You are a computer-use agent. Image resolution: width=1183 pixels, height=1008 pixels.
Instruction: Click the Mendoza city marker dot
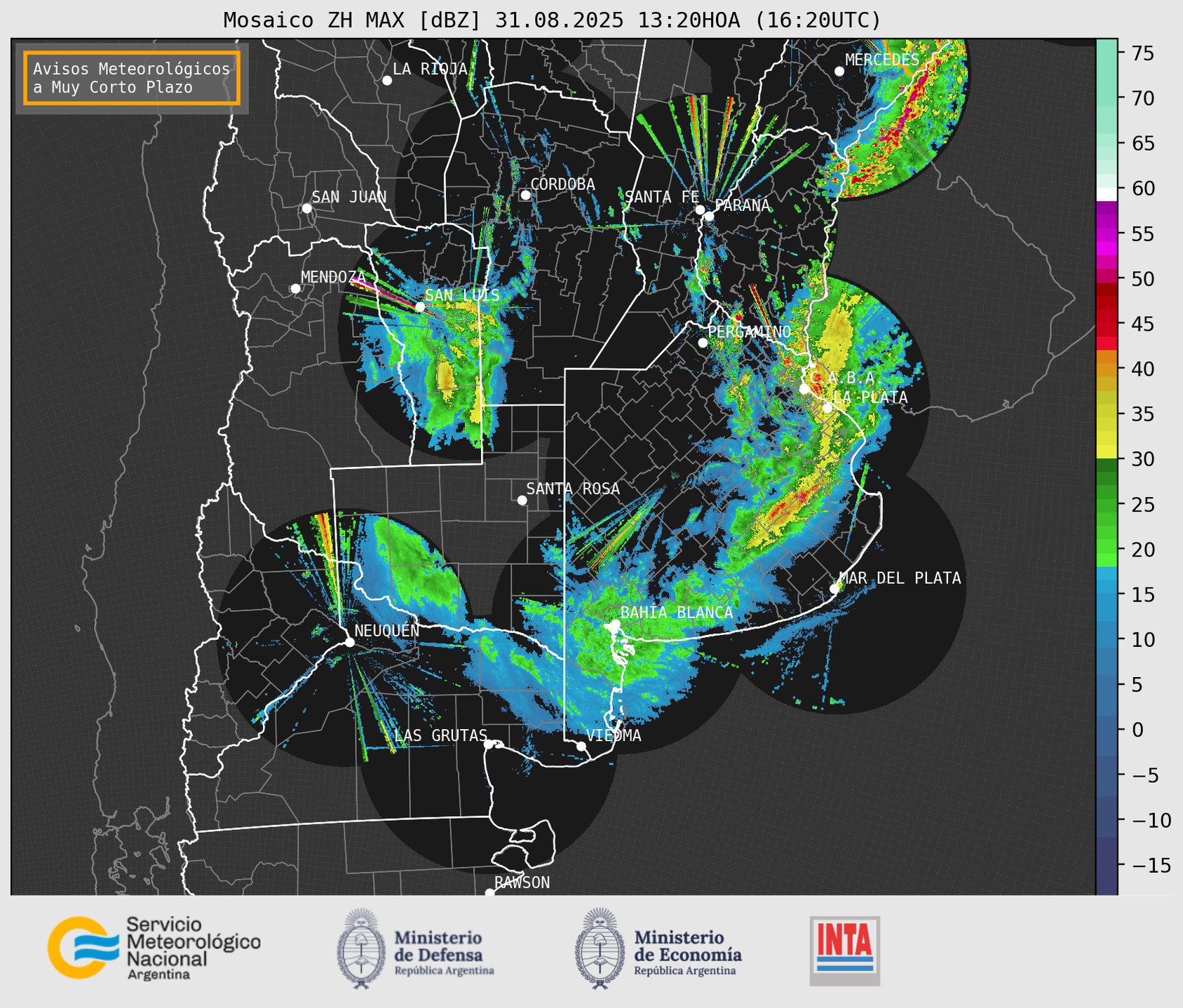pos(296,289)
